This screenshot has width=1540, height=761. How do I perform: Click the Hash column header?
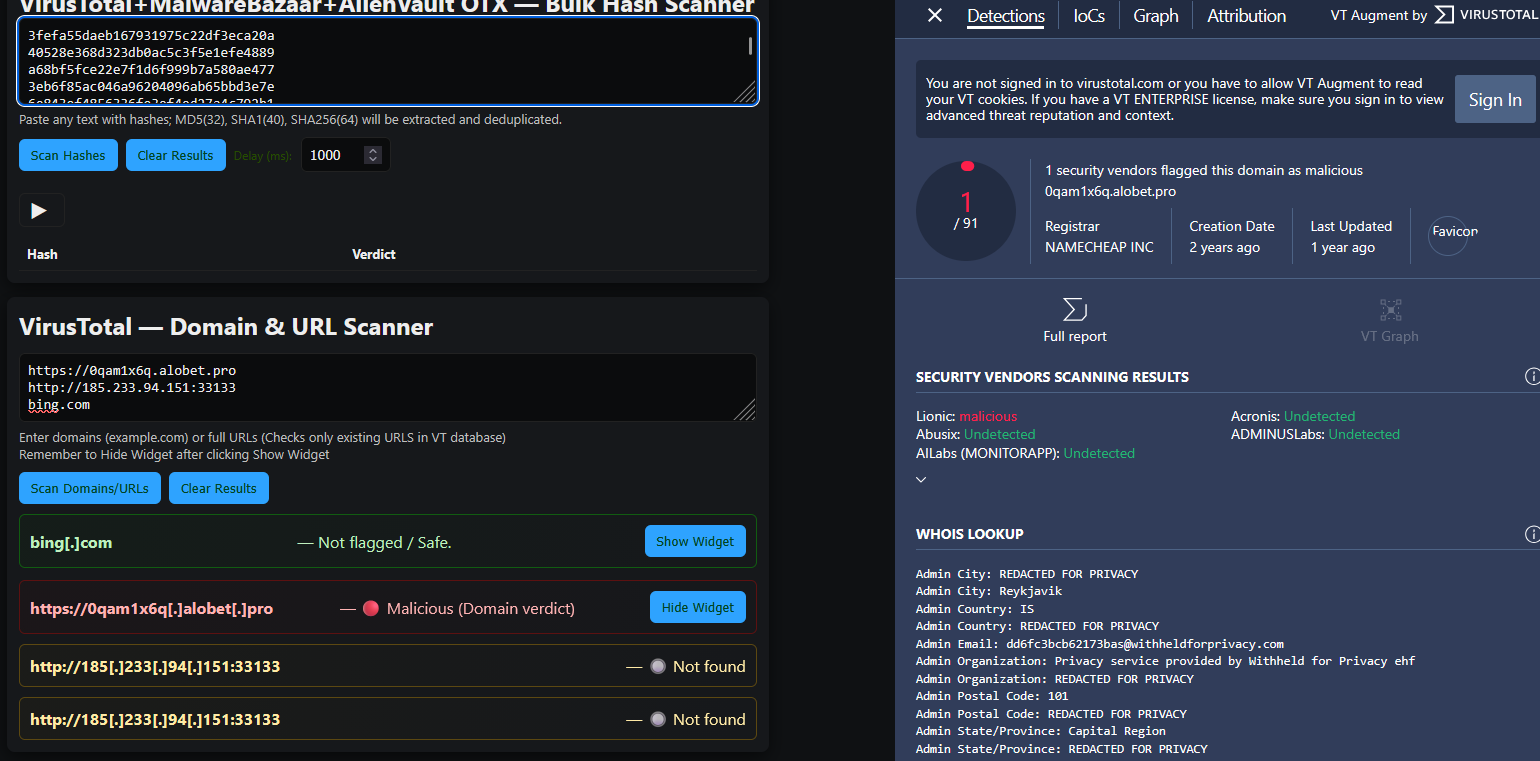tap(42, 254)
